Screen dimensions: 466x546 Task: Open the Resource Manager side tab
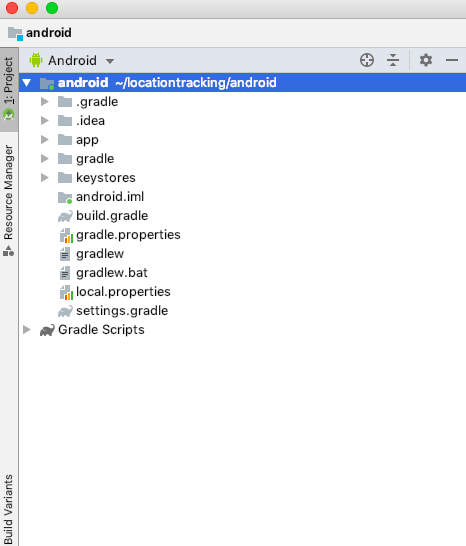[9, 201]
